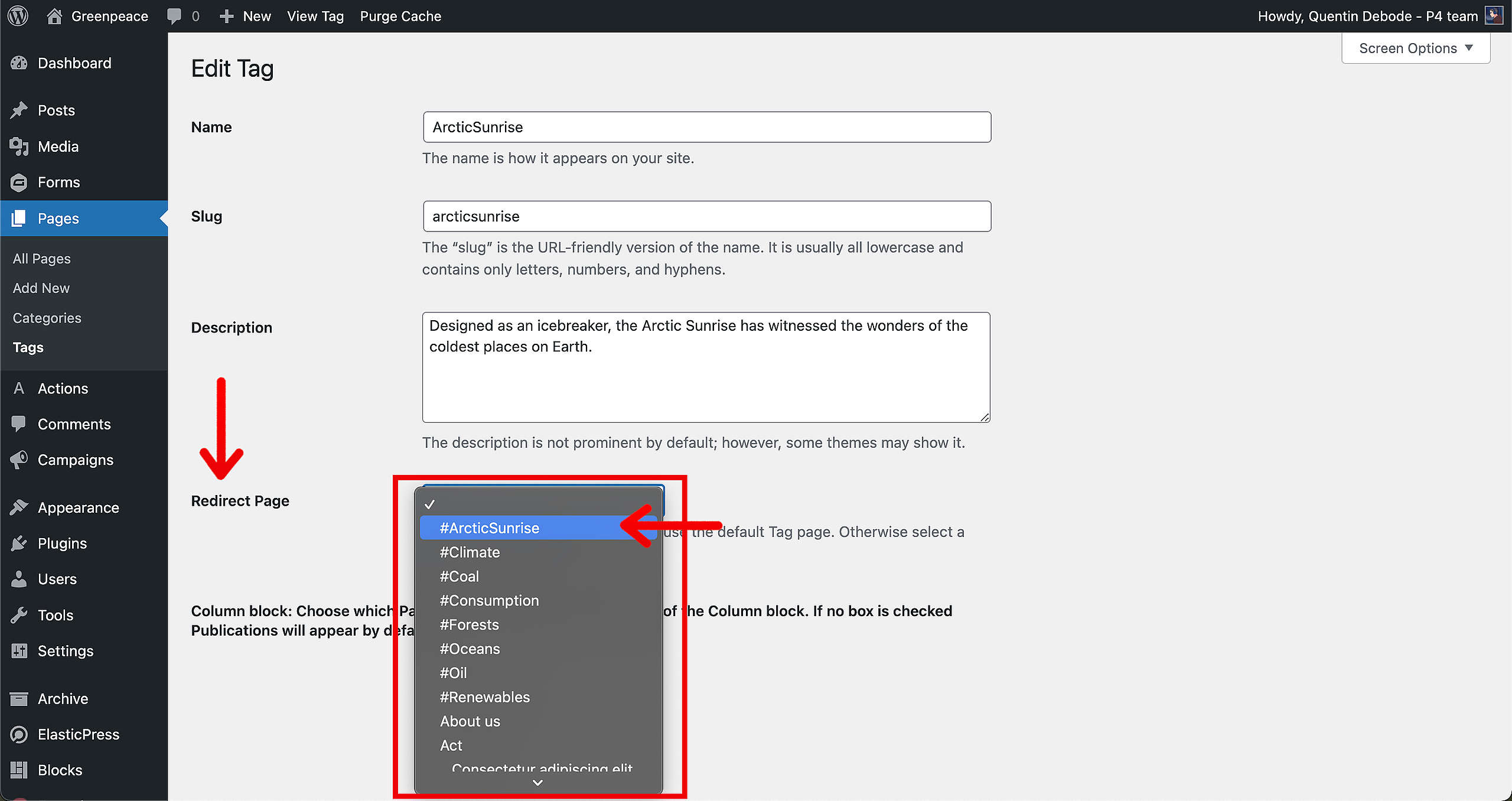Click the Comments speech bubble sidebar icon
1512x801 pixels.
point(19,424)
